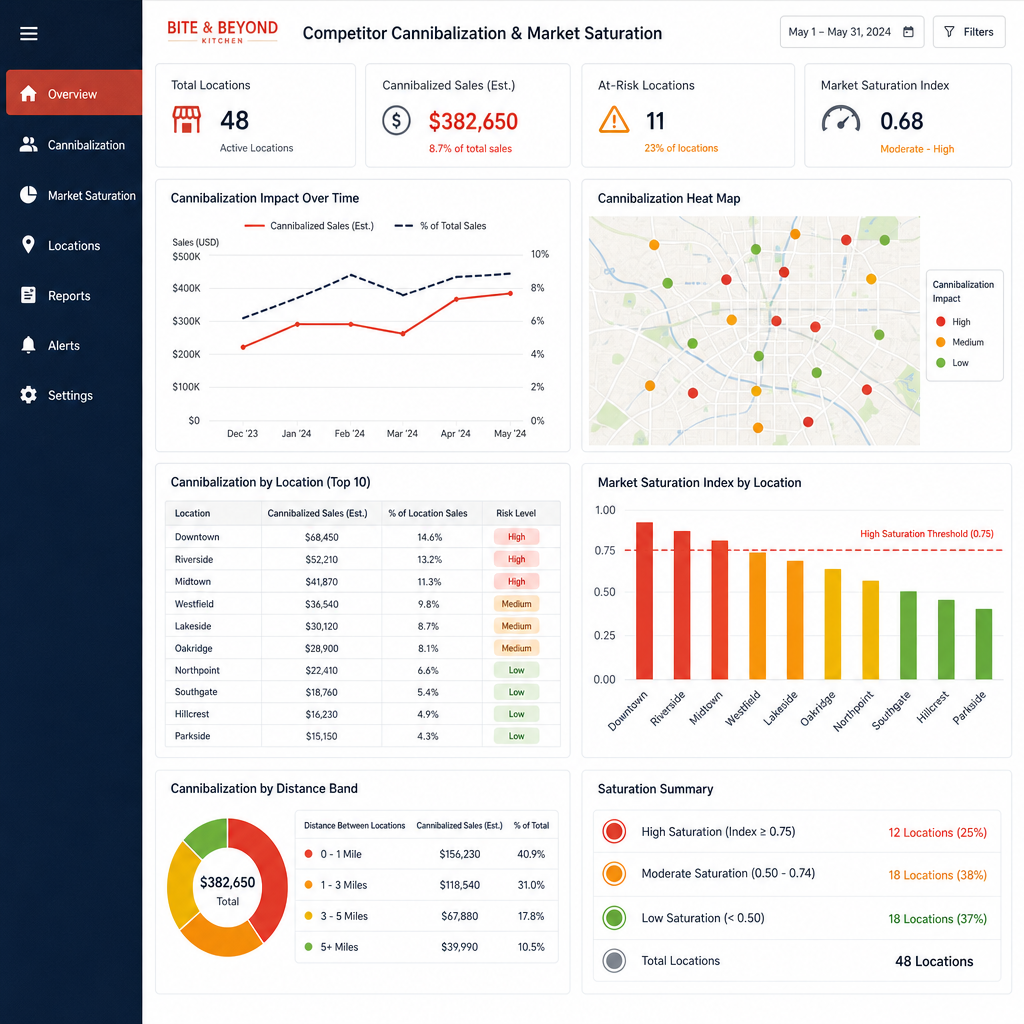Click the At-Risk warning triangle icon
This screenshot has width=1024, height=1024.
pos(614,120)
